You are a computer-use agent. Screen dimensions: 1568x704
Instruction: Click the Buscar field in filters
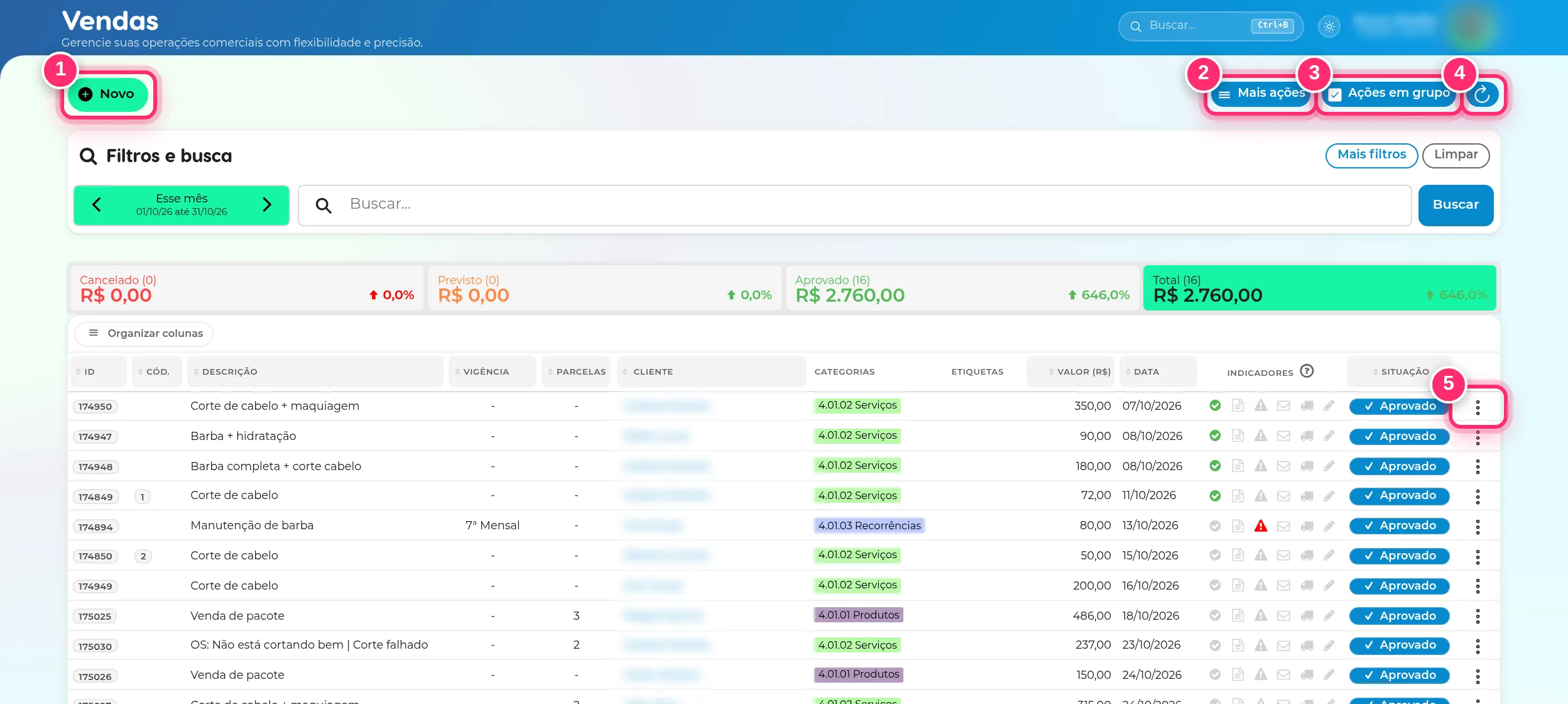click(854, 205)
